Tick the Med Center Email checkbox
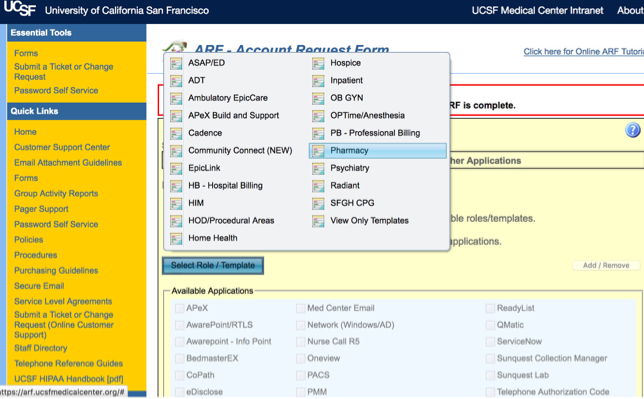The image size is (644, 399). point(301,308)
